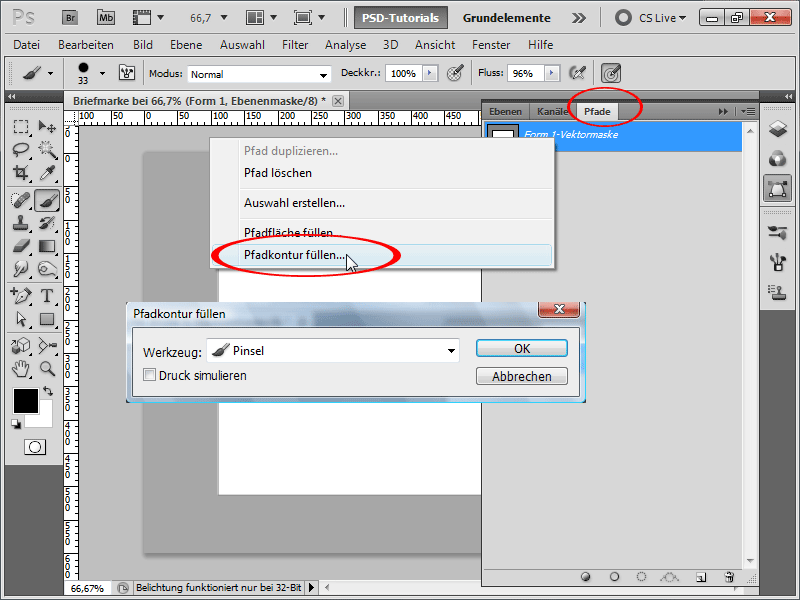
Task: Click the white background color swatch
Action: click(x=43, y=418)
